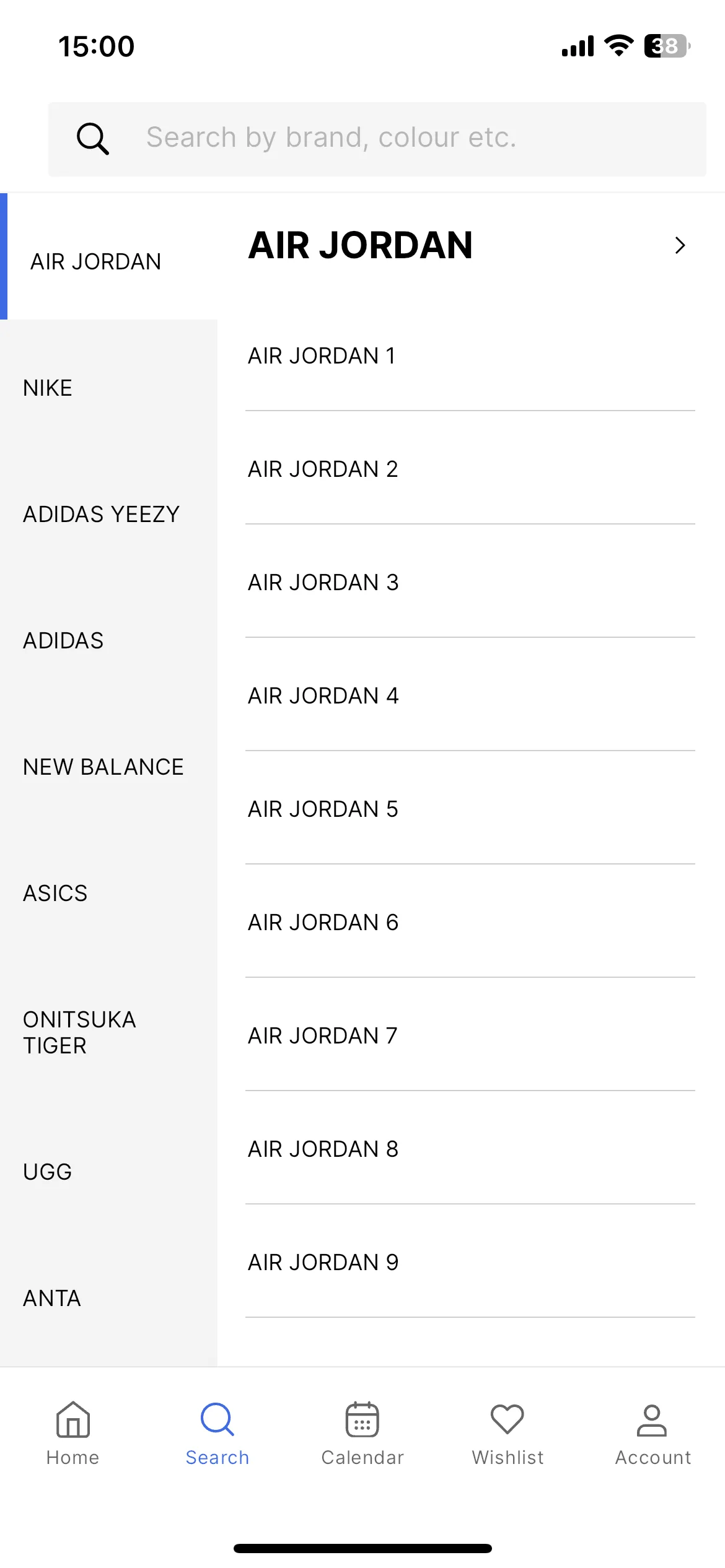Focus the search by brand field

(377, 139)
